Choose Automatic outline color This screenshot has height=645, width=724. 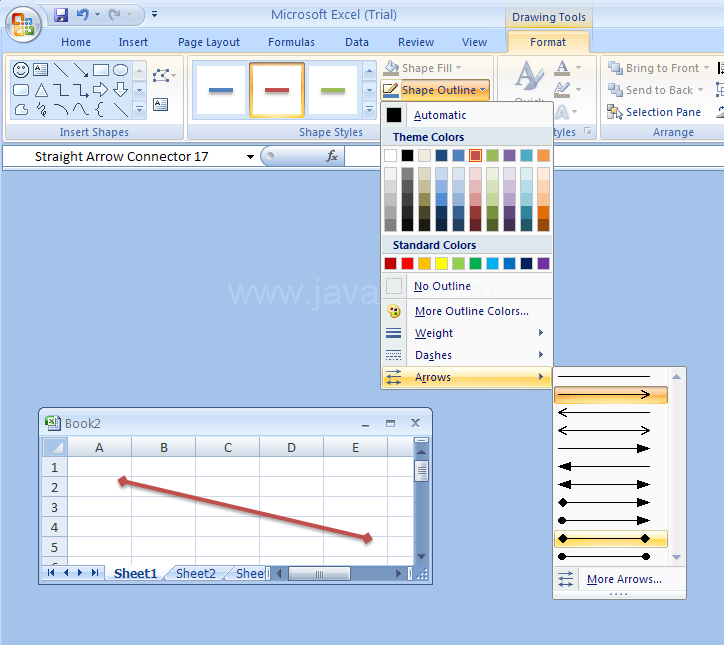click(x=467, y=115)
